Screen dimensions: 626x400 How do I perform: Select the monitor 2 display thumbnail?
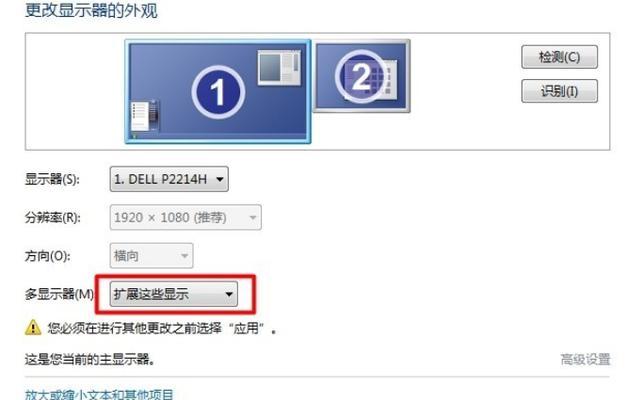362,76
